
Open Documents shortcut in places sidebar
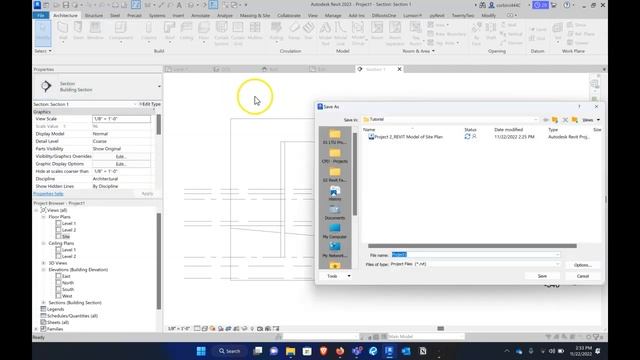(x=335, y=213)
